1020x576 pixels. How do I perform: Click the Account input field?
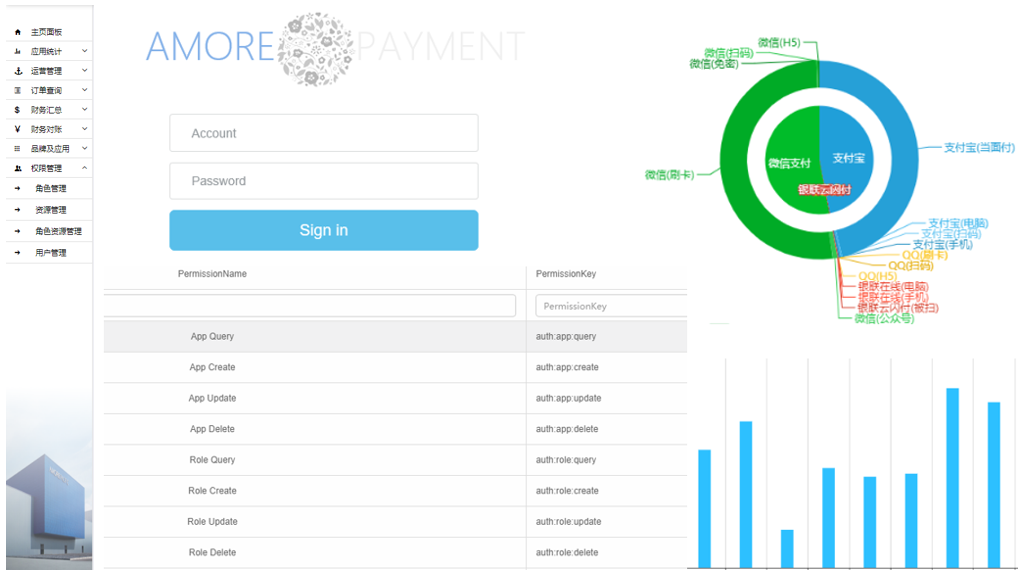[324, 133]
